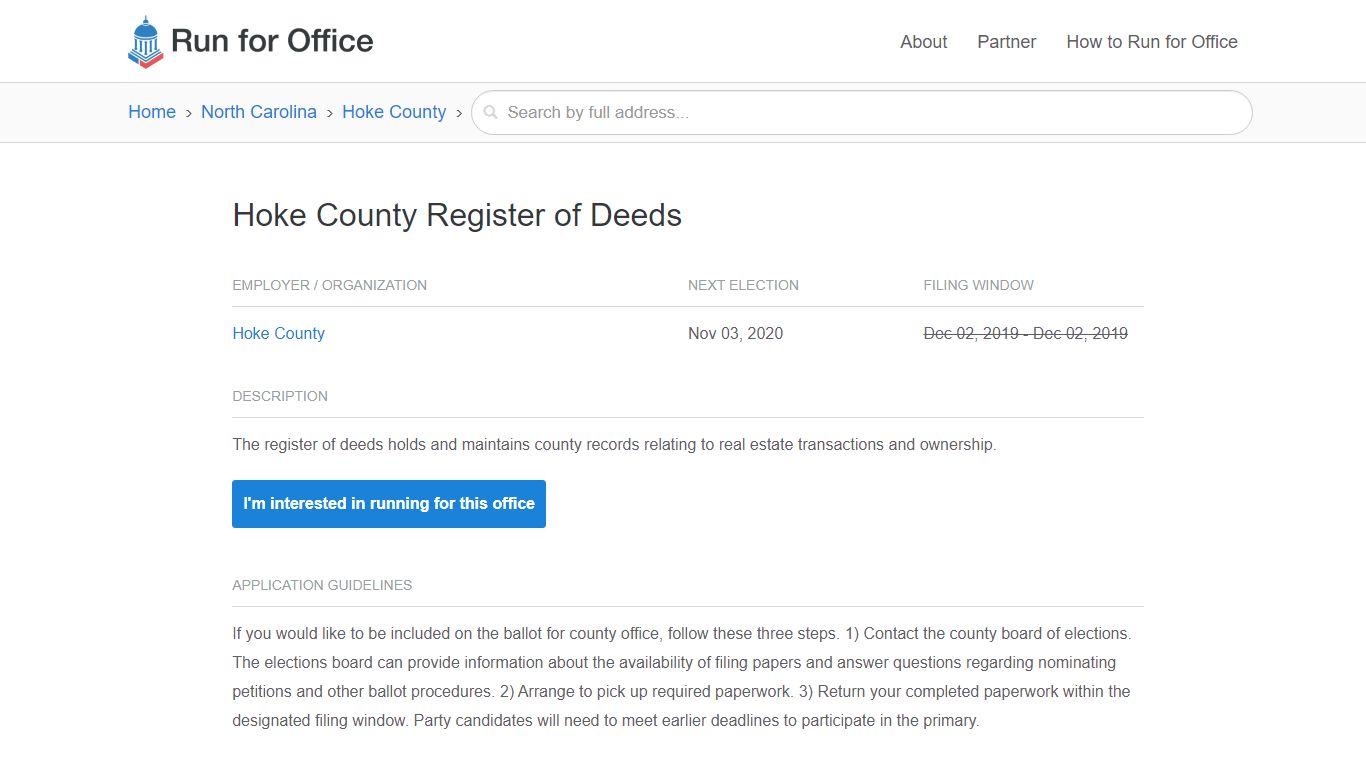
Task: Click the Hoke County Register of Deeds heading
Action: [456, 215]
